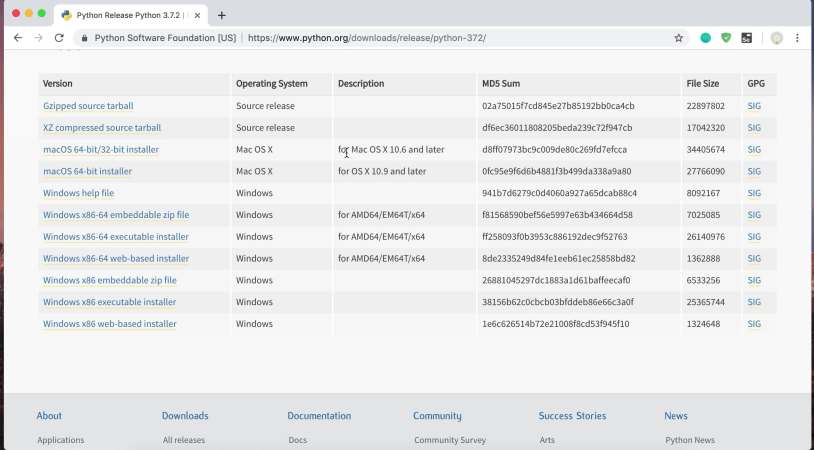Open SIG for Windows x86 executable installer
This screenshot has width=814, height=450.
pos(754,302)
